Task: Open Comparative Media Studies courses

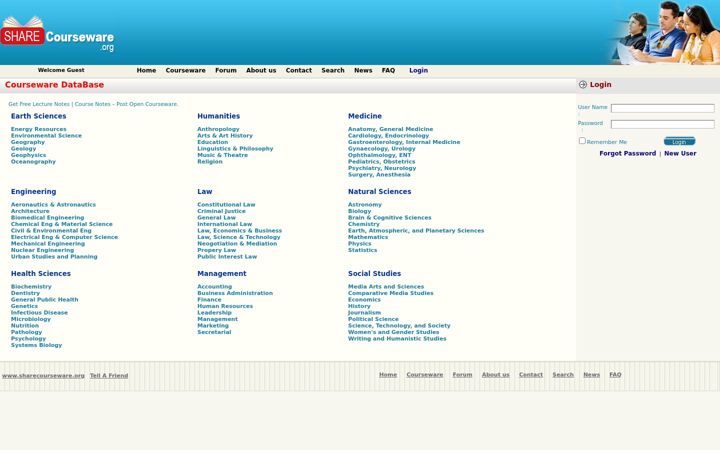Action: coord(391,293)
